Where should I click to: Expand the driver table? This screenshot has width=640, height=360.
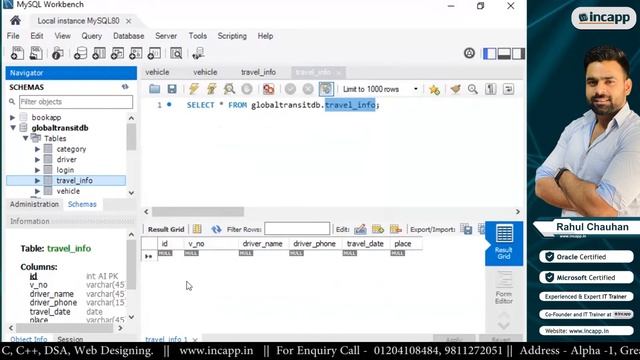pos(37,160)
